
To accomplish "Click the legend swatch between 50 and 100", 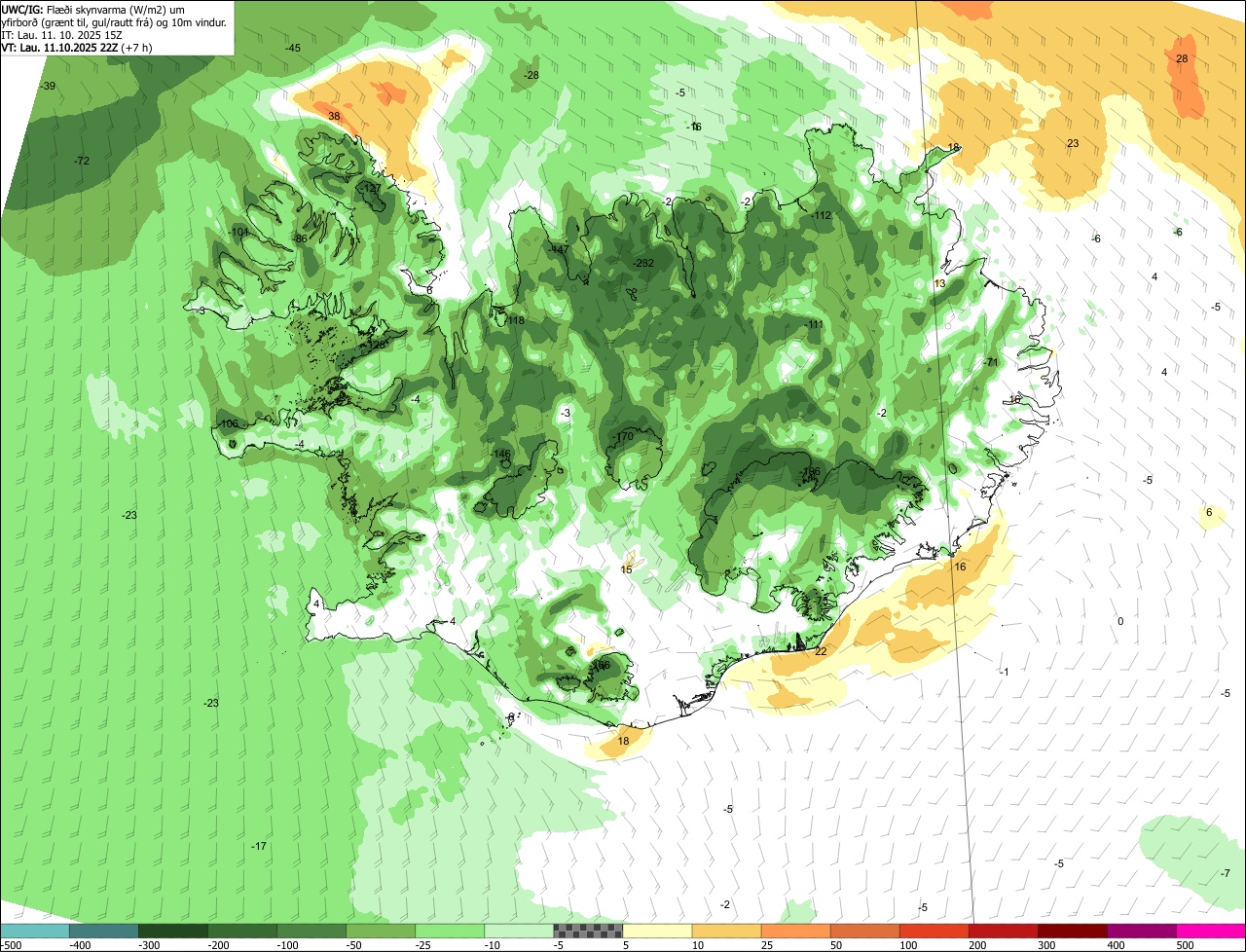I will (x=864, y=931).
